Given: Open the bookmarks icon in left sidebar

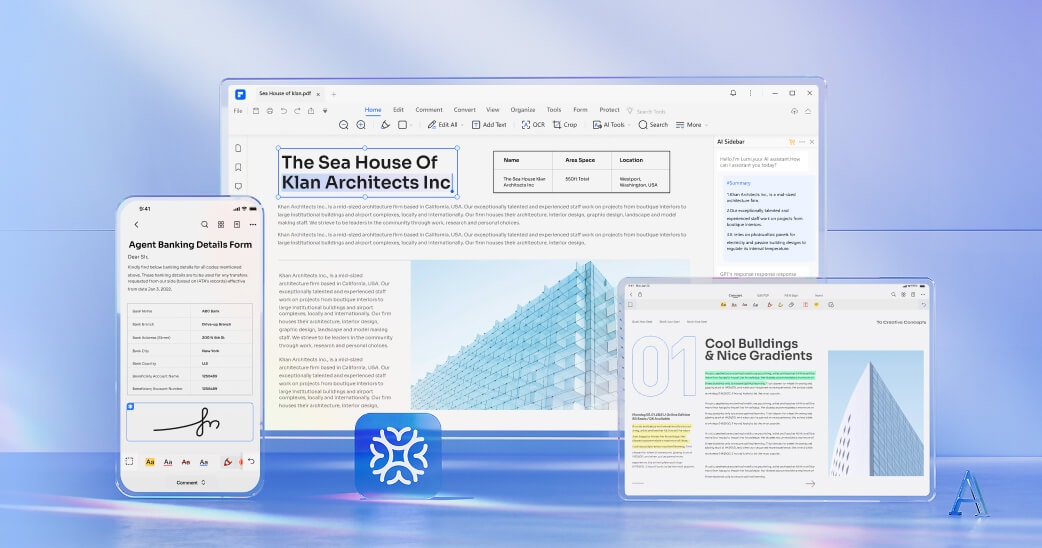Looking at the screenshot, I should pyautogui.click(x=238, y=167).
